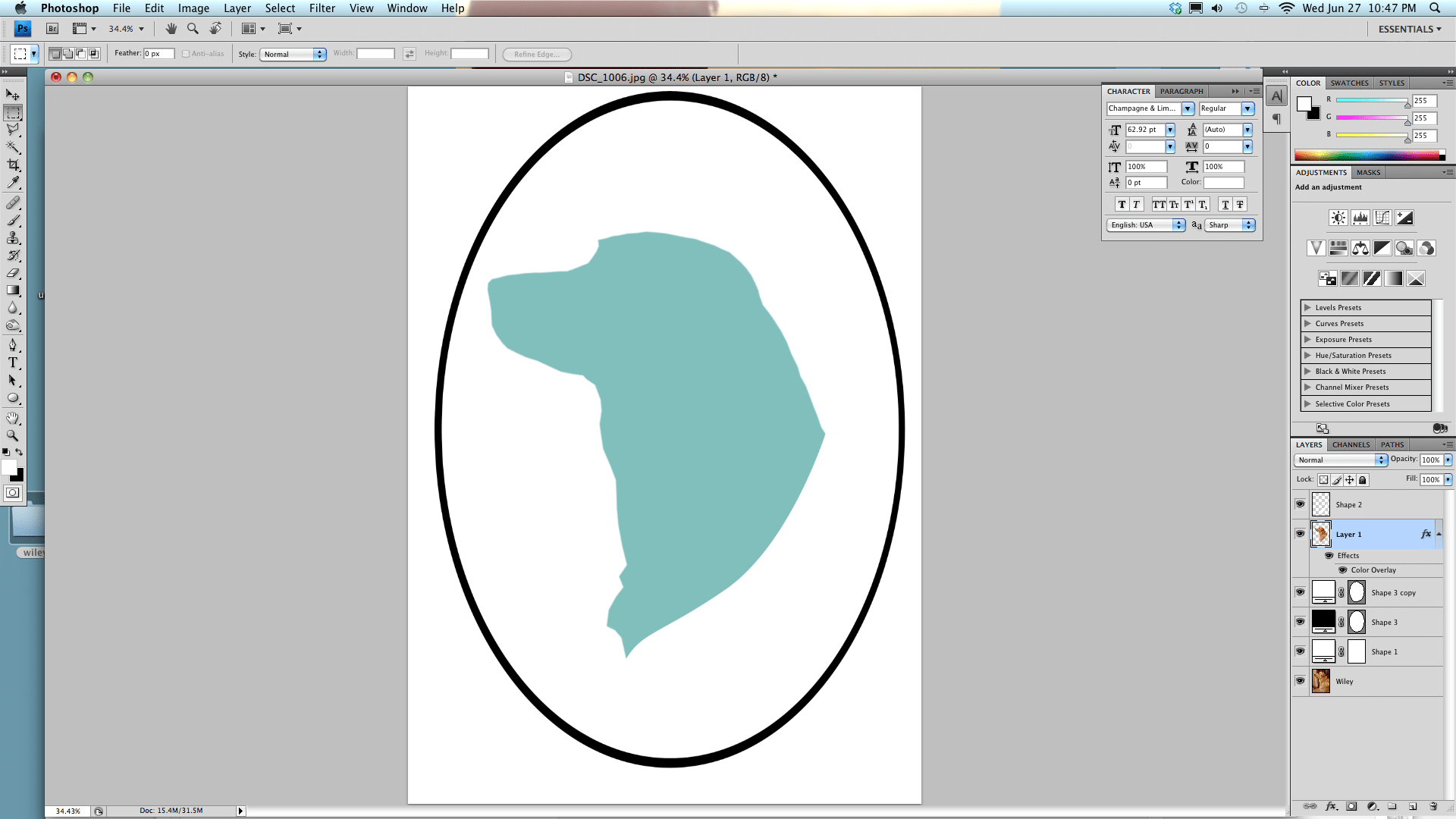This screenshot has width=1456, height=819.
Task: Create a new layer icon
Action: click(x=1413, y=807)
